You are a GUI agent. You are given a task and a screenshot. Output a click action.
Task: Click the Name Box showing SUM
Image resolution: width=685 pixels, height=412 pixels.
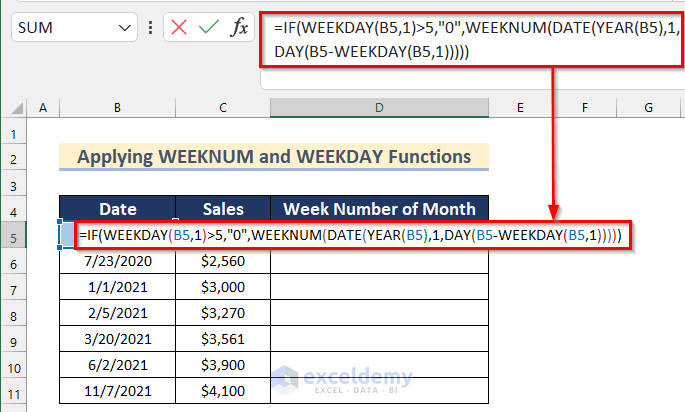[x=60, y=28]
